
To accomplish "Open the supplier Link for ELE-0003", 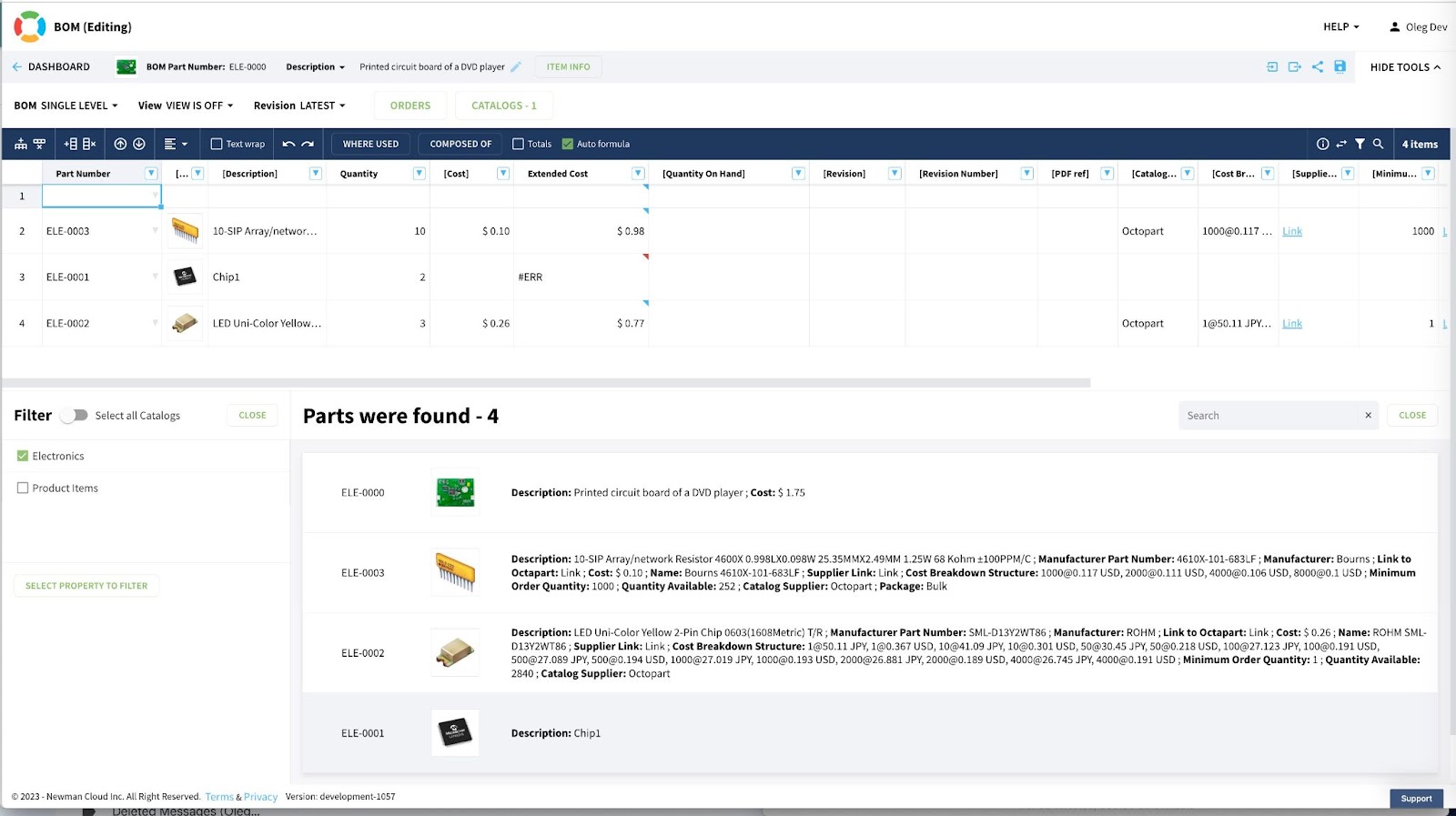I will pyautogui.click(x=1292, y=231).
